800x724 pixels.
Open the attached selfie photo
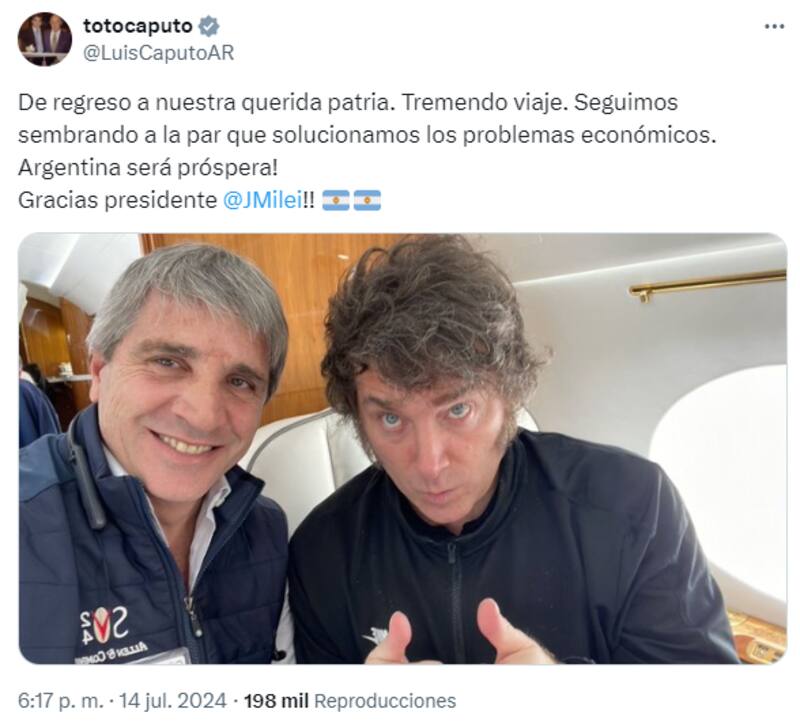click(403, 448)
